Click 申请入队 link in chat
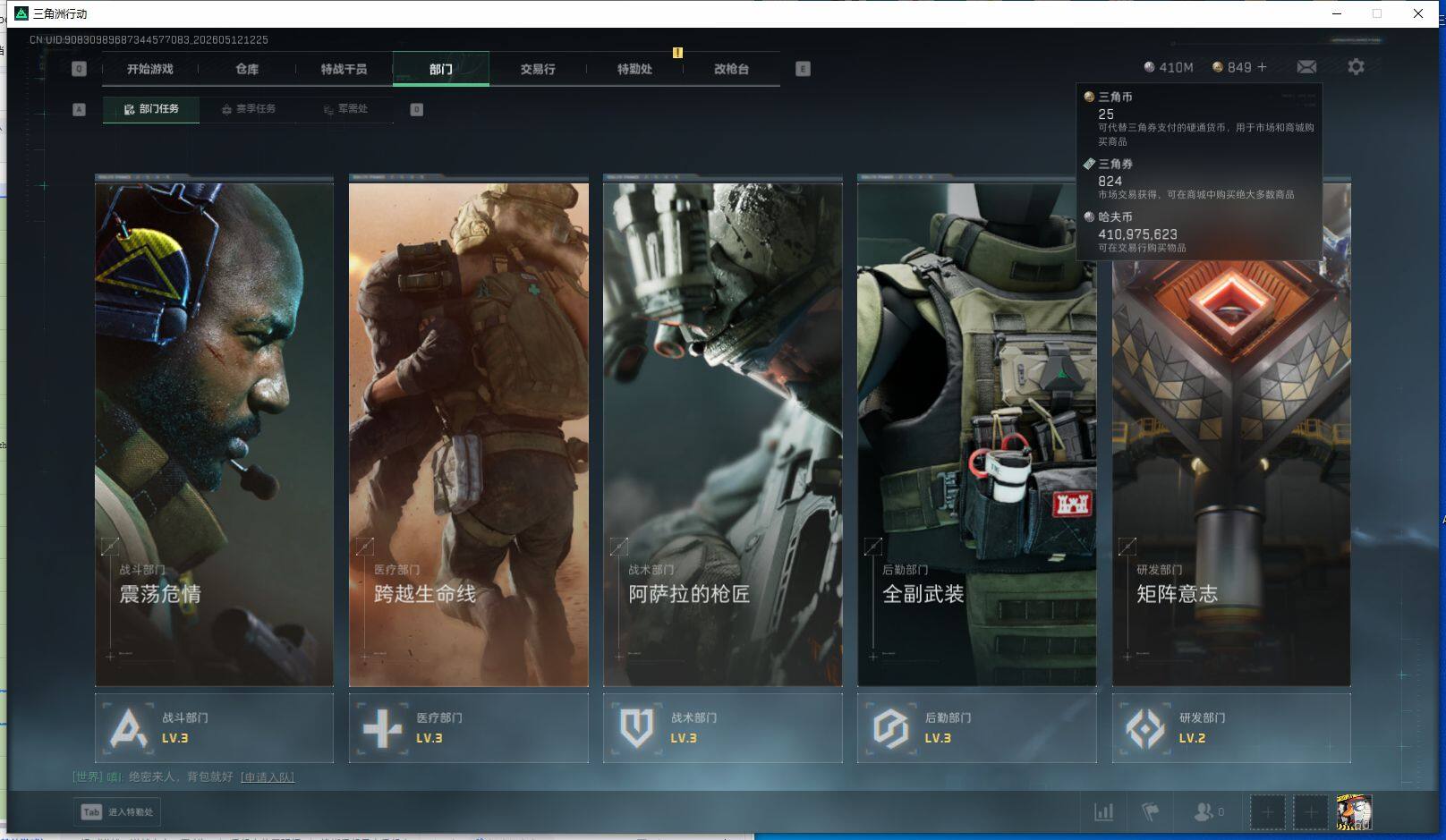The height and width of the screenshot is (840, 1446). coord(268,776)
